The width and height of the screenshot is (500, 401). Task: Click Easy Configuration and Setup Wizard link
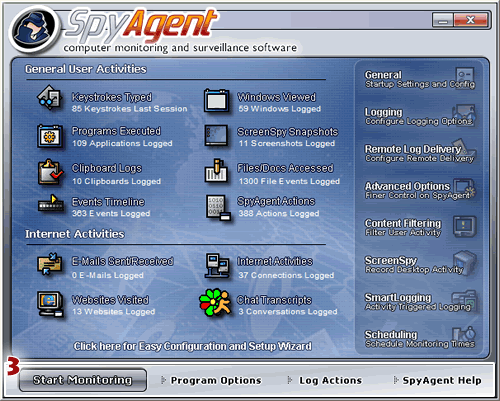click(x=193, y=346)
